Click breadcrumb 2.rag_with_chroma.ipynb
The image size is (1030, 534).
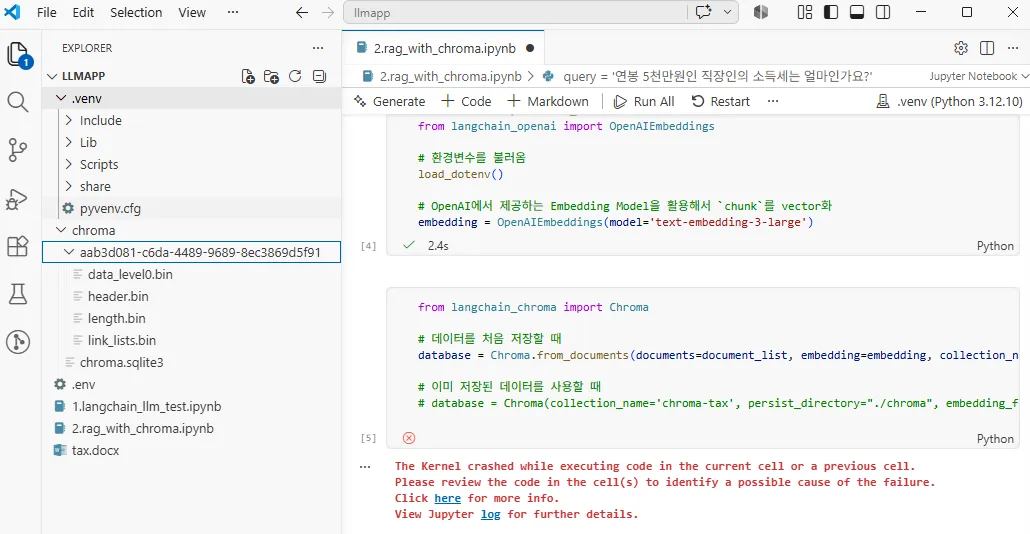point(450,76)
